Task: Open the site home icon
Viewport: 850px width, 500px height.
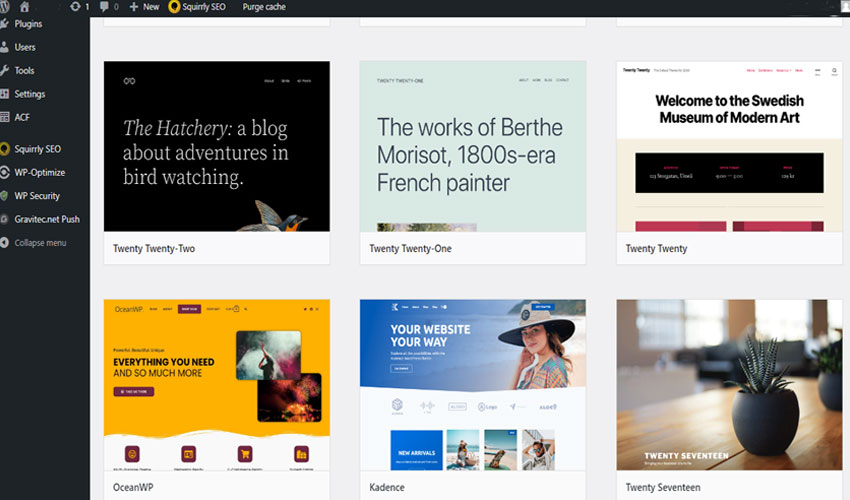Action: click(x=24, y=7)
